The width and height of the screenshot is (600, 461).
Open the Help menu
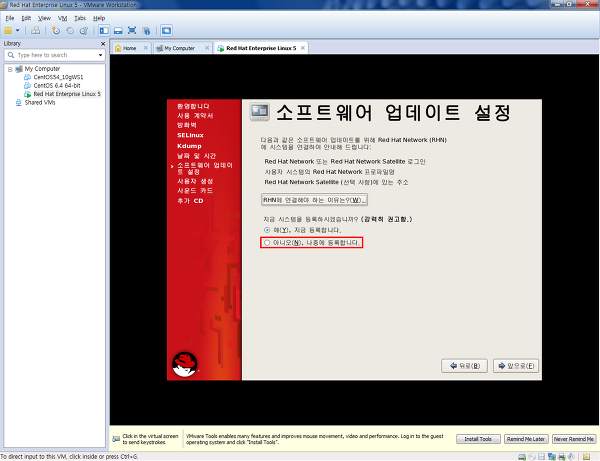click(99, 18)
